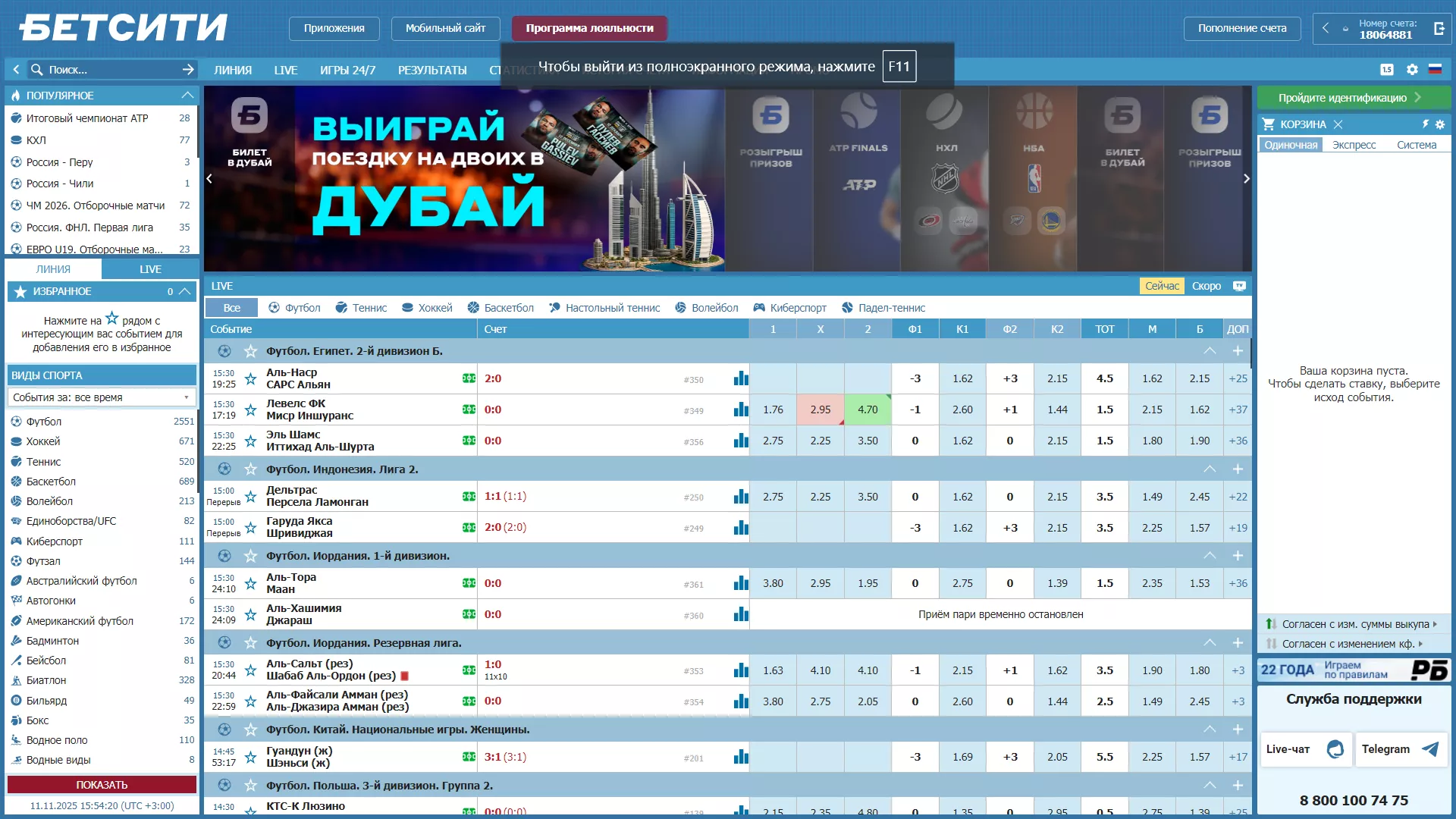This screenshot has height=819, width=1456.
Task: Open the Telegram support icon
Action: pyautogui.click(x=1429, y=749)
